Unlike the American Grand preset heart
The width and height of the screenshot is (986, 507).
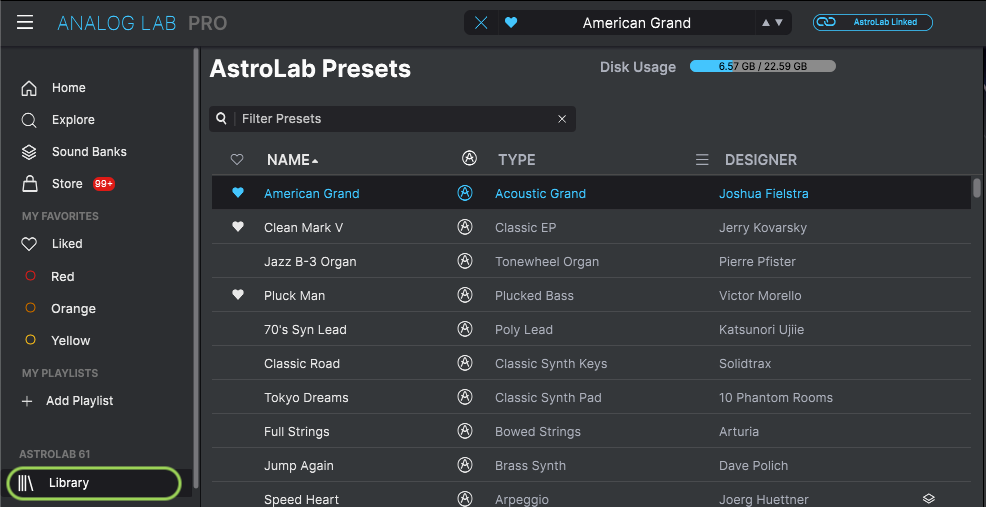point(238,193)
